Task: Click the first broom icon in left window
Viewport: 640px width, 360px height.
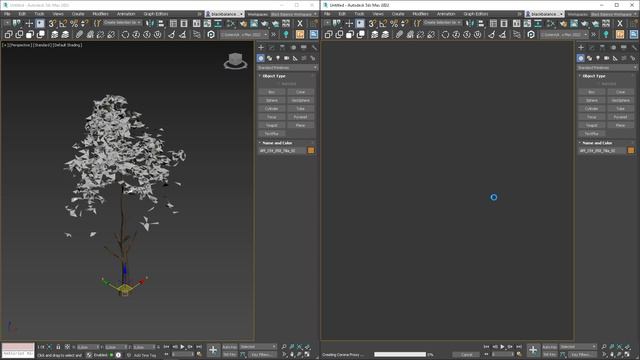Action: 171,35
